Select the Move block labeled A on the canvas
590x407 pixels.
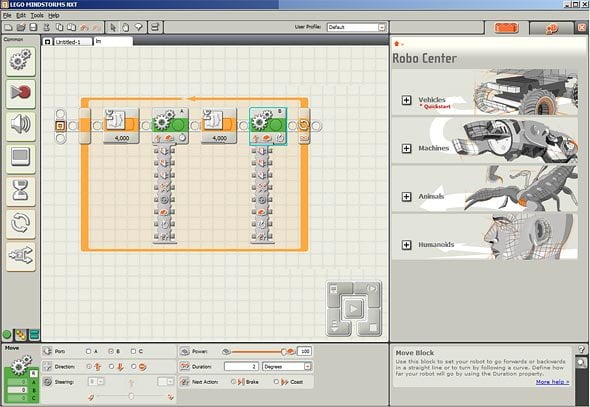[170, 125]
